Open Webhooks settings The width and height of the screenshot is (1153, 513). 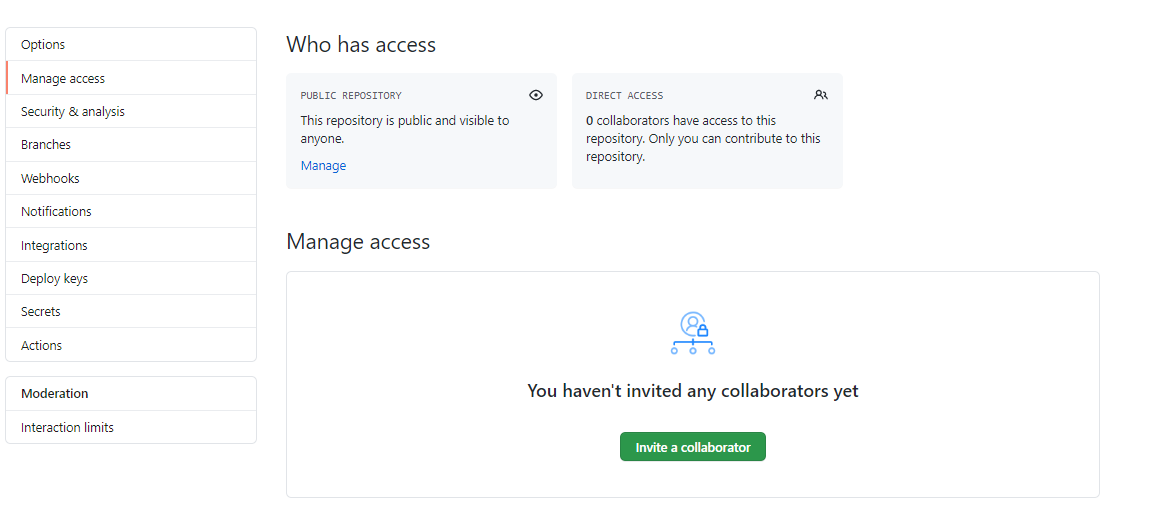(x=131, y=179)
